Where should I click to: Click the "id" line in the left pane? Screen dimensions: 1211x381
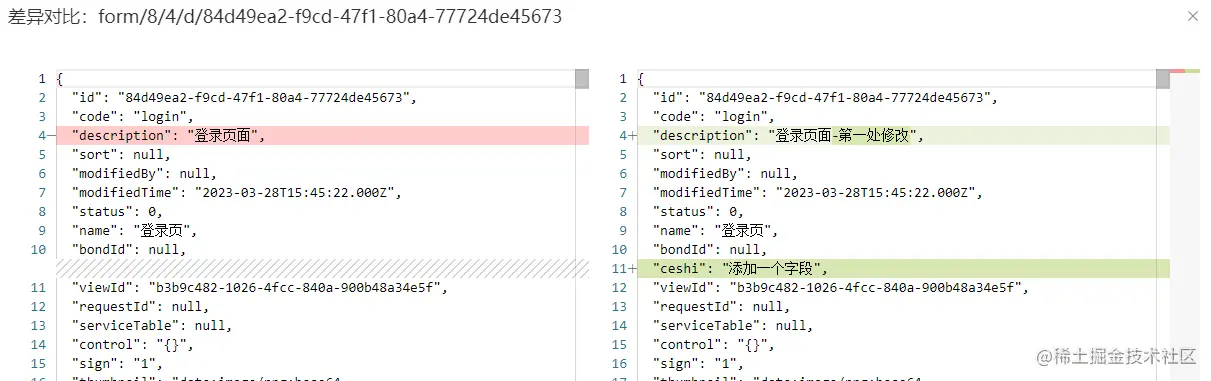(x=243, y=97)
